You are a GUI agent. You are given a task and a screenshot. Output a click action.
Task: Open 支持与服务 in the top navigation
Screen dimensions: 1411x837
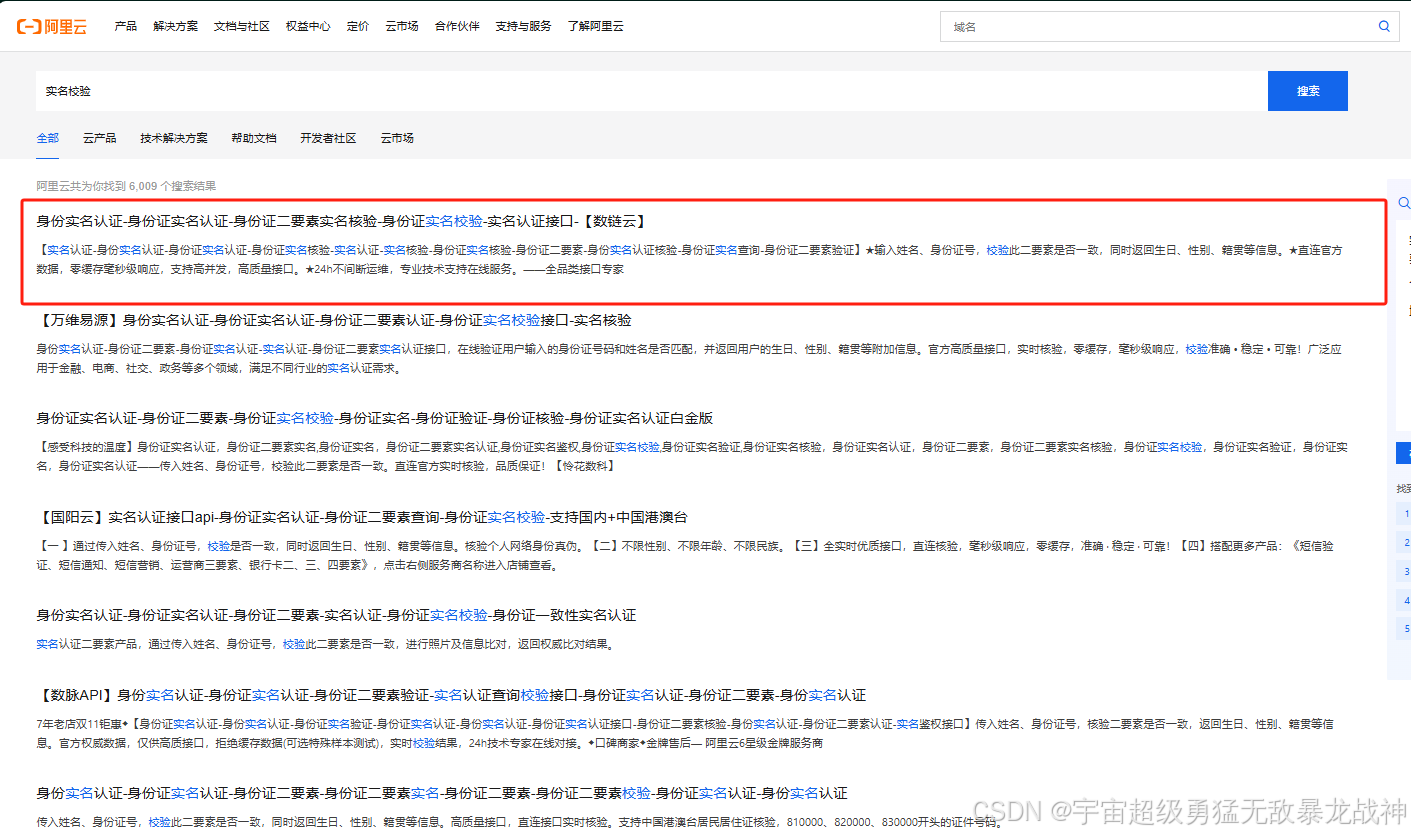tap(523, 26)
